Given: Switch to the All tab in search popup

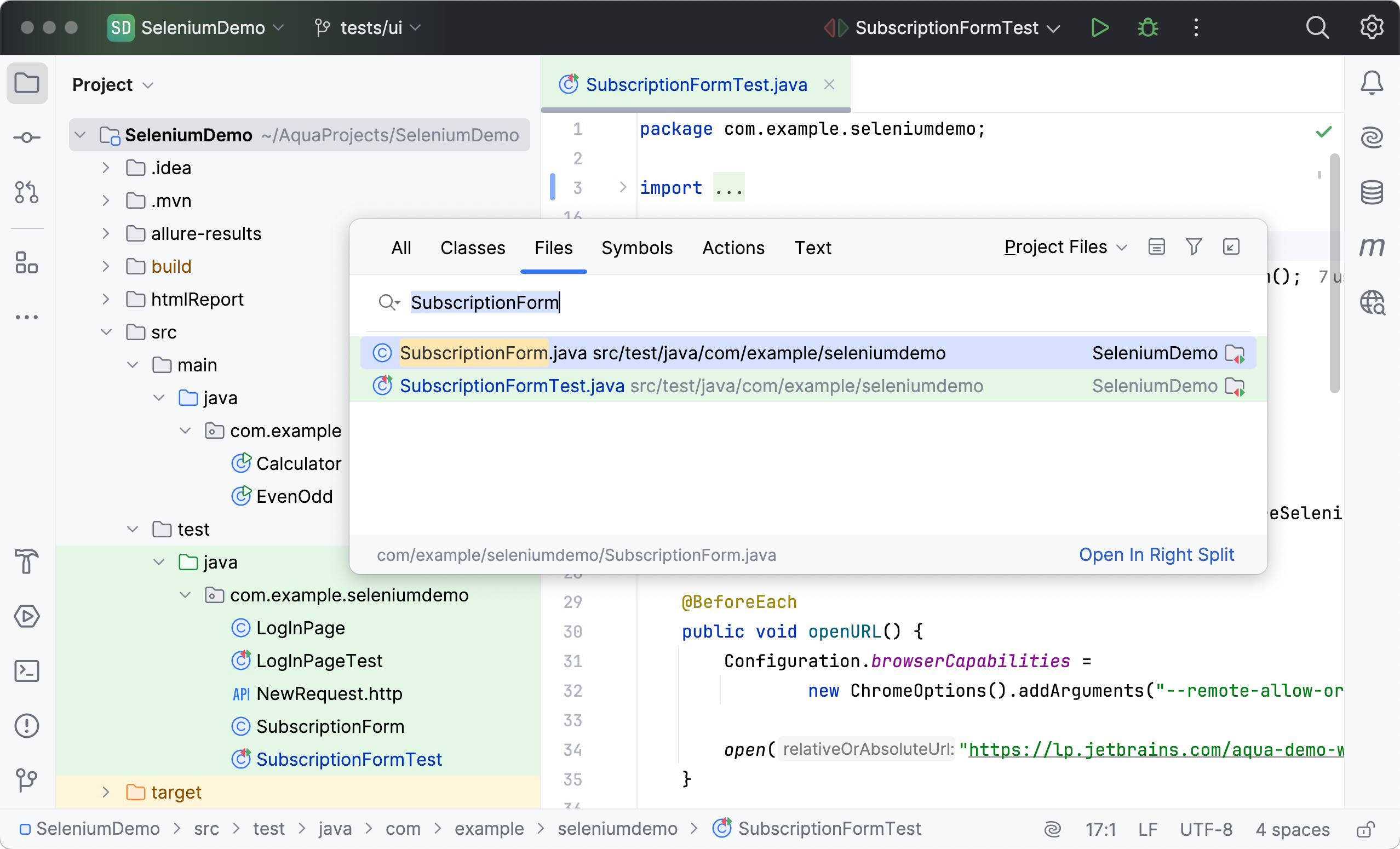Looking at the screenshot, I should point(401,248).
